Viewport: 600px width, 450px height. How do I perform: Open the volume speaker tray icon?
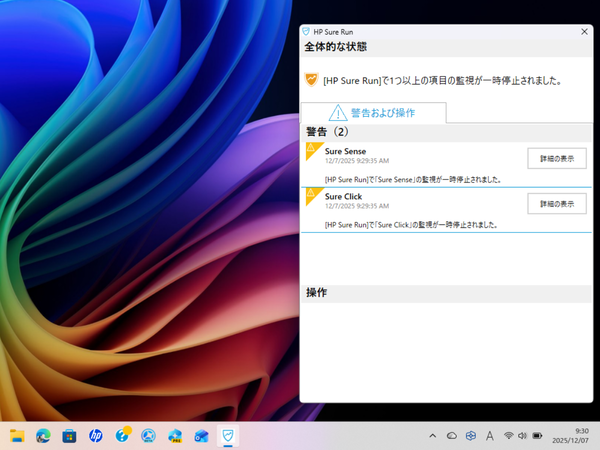click(x=522, y=435)
